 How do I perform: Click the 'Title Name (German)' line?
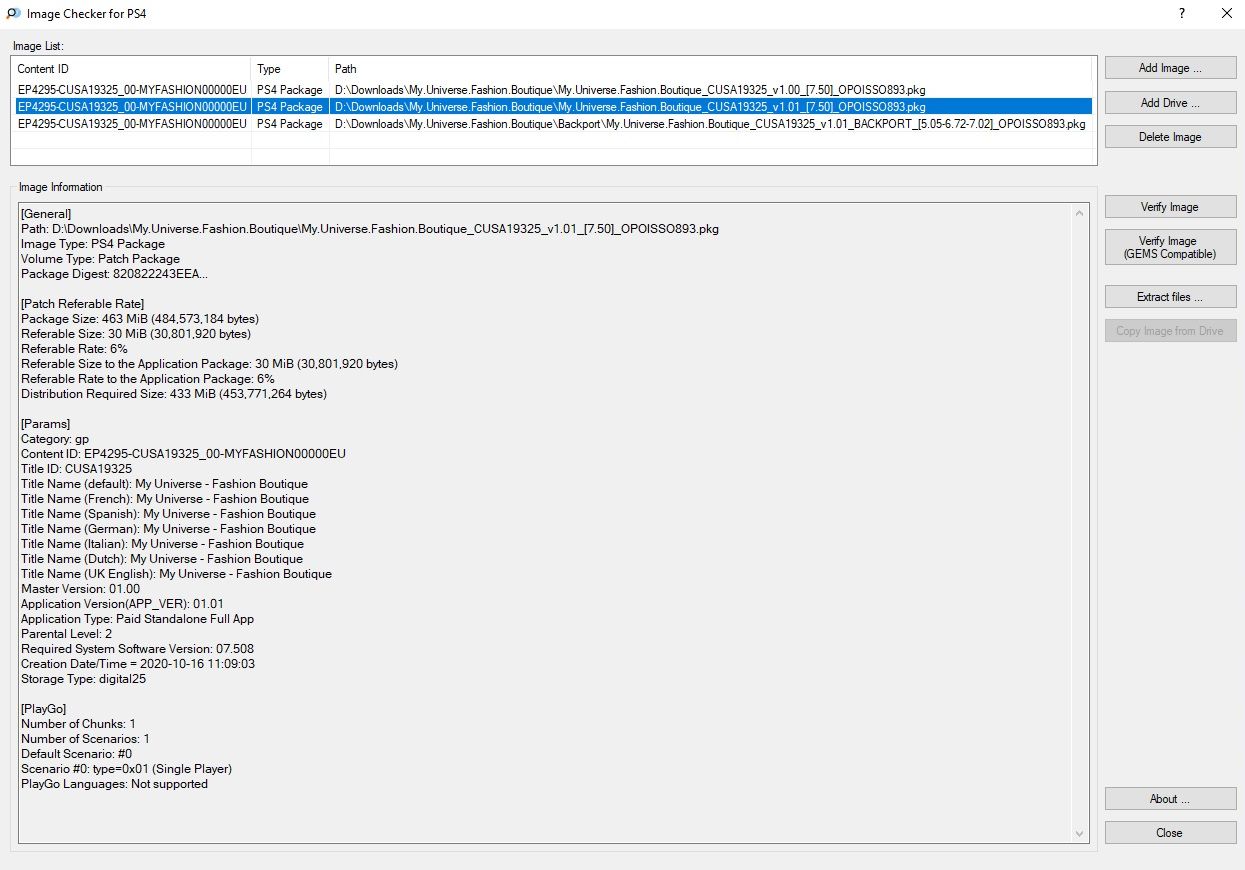(168, 529)
